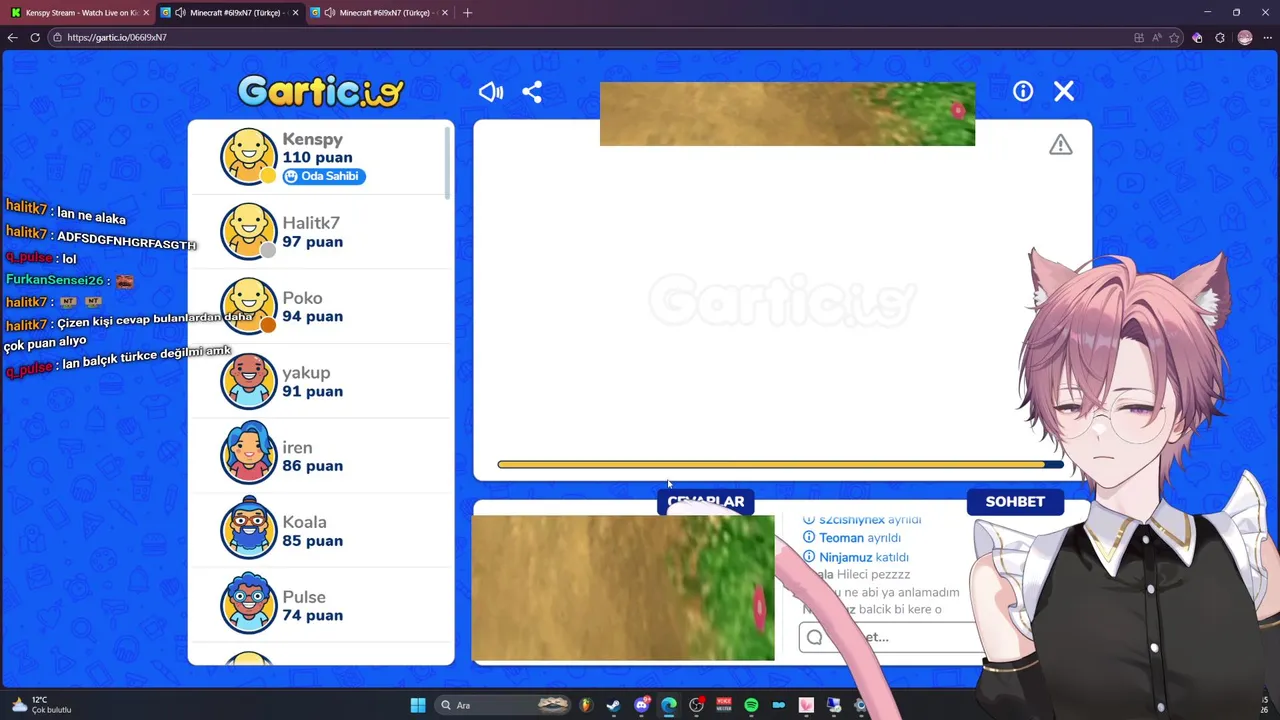This screenshot has height=720, width=1280.
Task: Select player yakup in the list
Action: click(320, 381)
